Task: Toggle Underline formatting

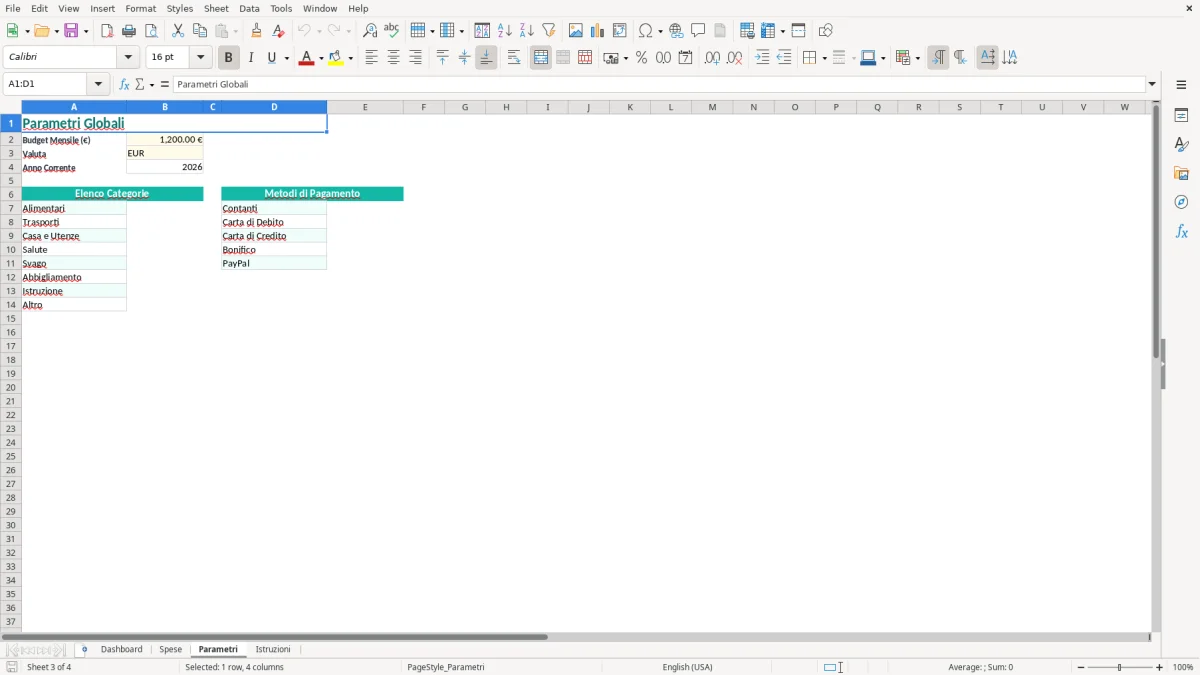Action: 271,58
